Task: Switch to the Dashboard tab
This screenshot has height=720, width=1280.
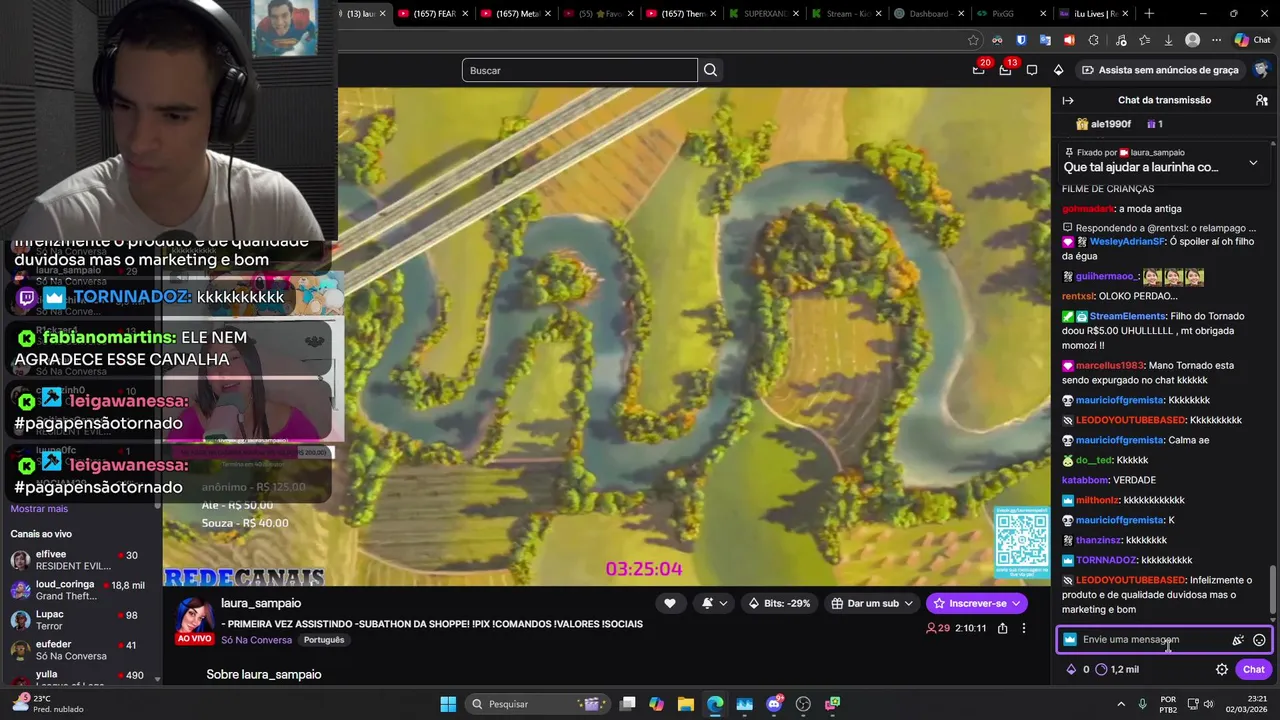Action: [x=928, y=14]
